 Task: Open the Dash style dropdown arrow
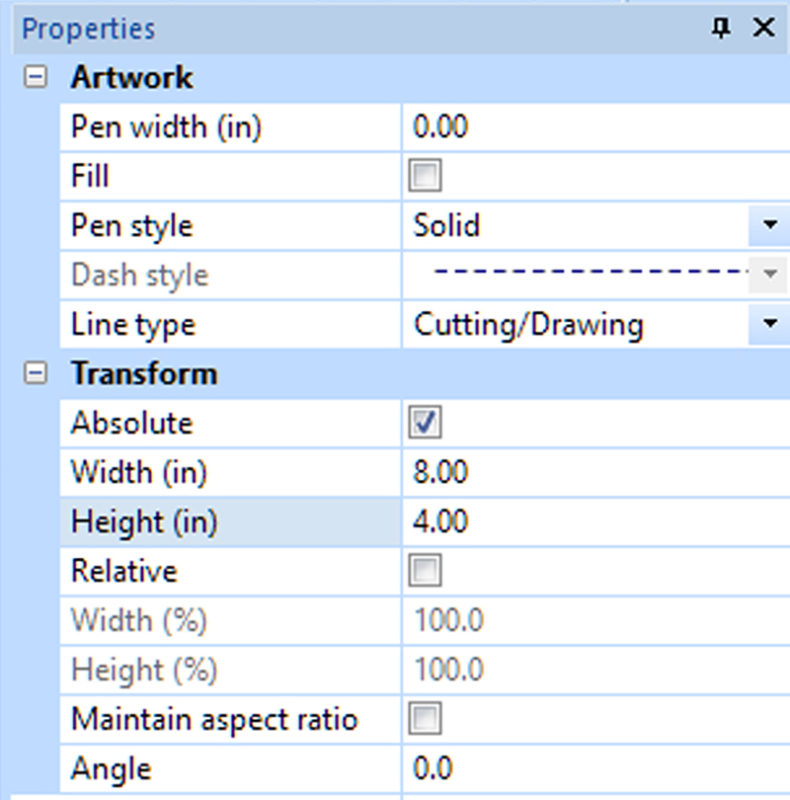(x=768, y=275)
